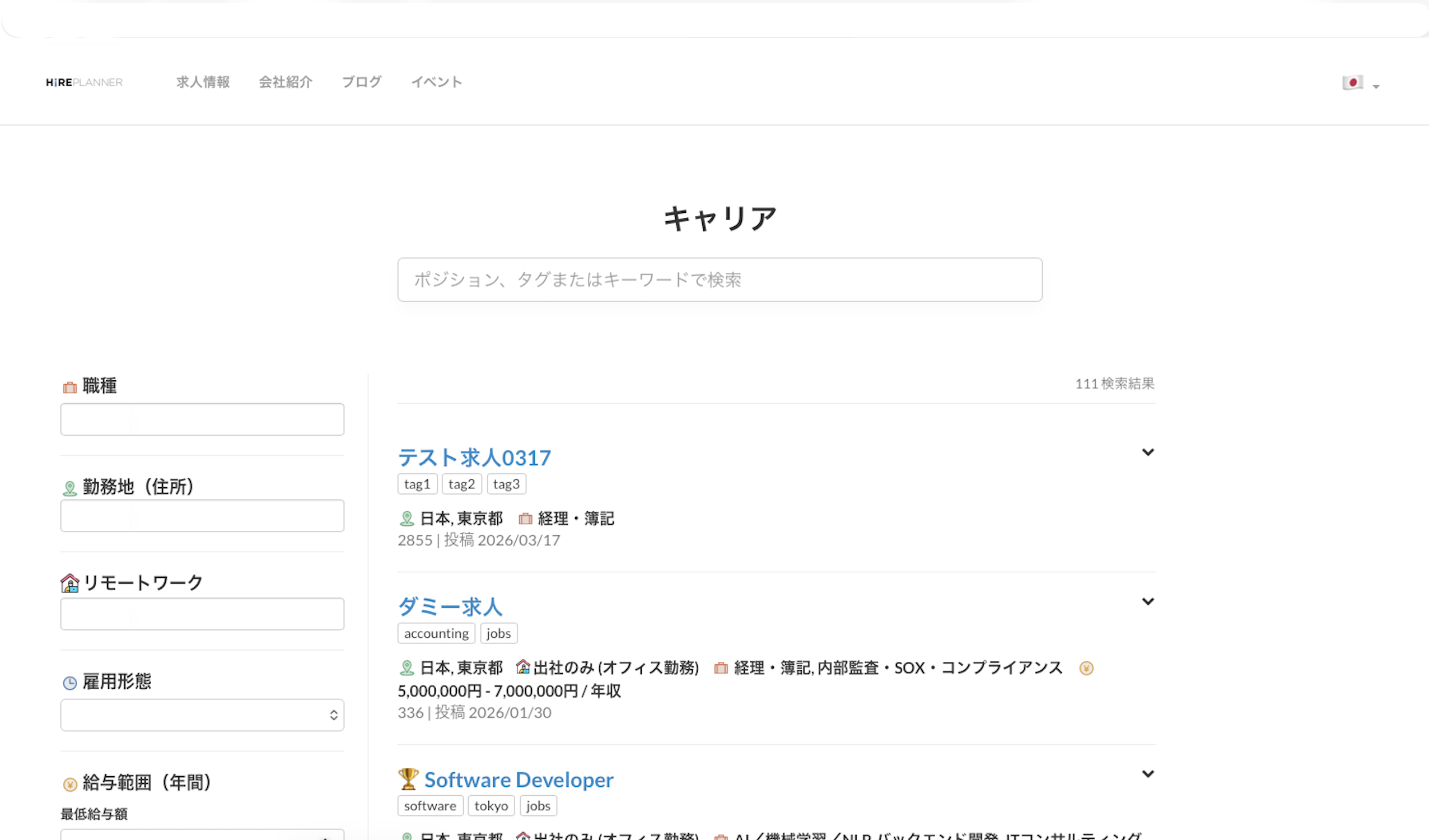Open the 雇用形態 dropdown select

click(x=202, y=715)
